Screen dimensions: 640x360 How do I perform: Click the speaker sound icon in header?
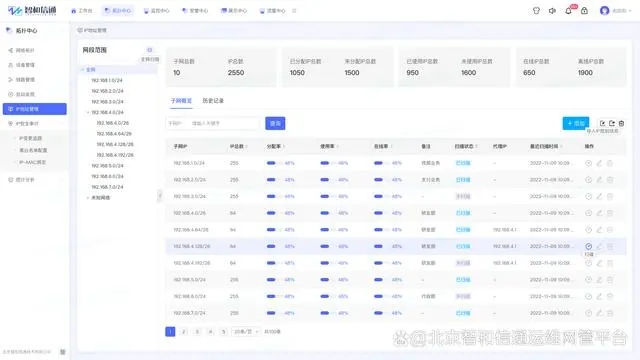point(552,11)
